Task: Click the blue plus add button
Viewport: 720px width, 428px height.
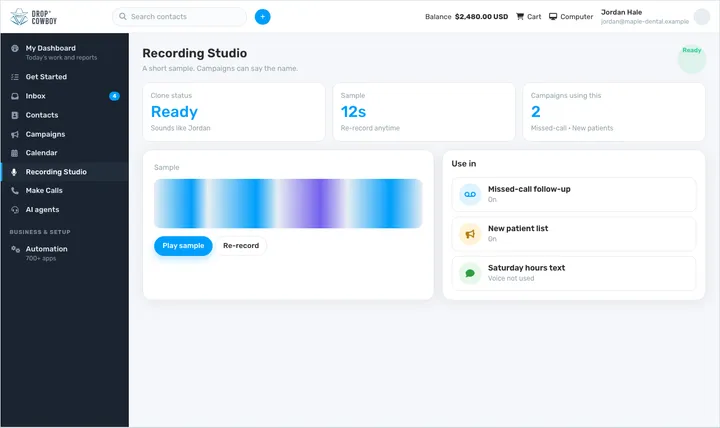Action: pyautogui.click(x=263, y=17)
